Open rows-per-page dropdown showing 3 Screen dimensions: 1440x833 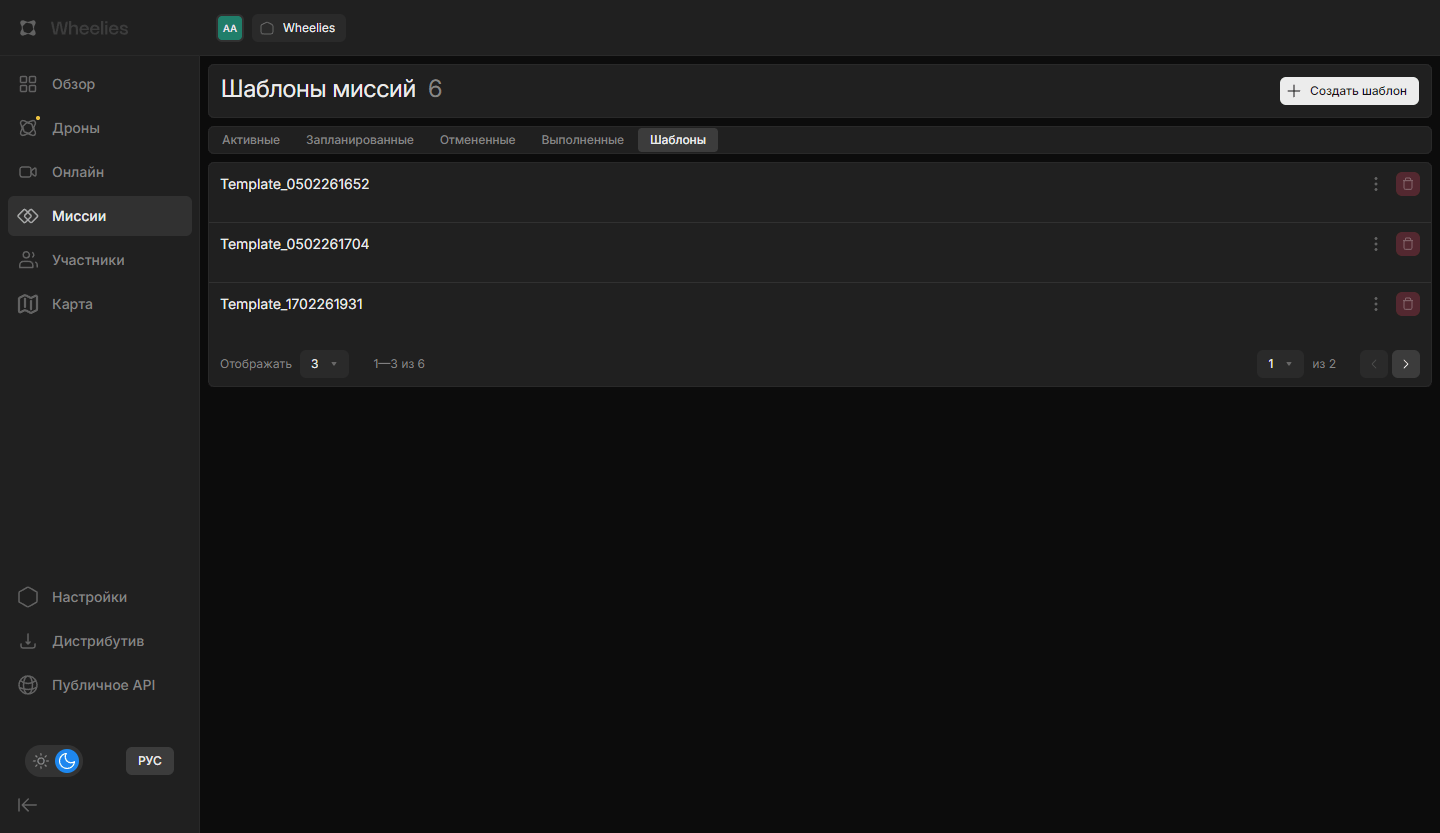(x=324, y=364)
